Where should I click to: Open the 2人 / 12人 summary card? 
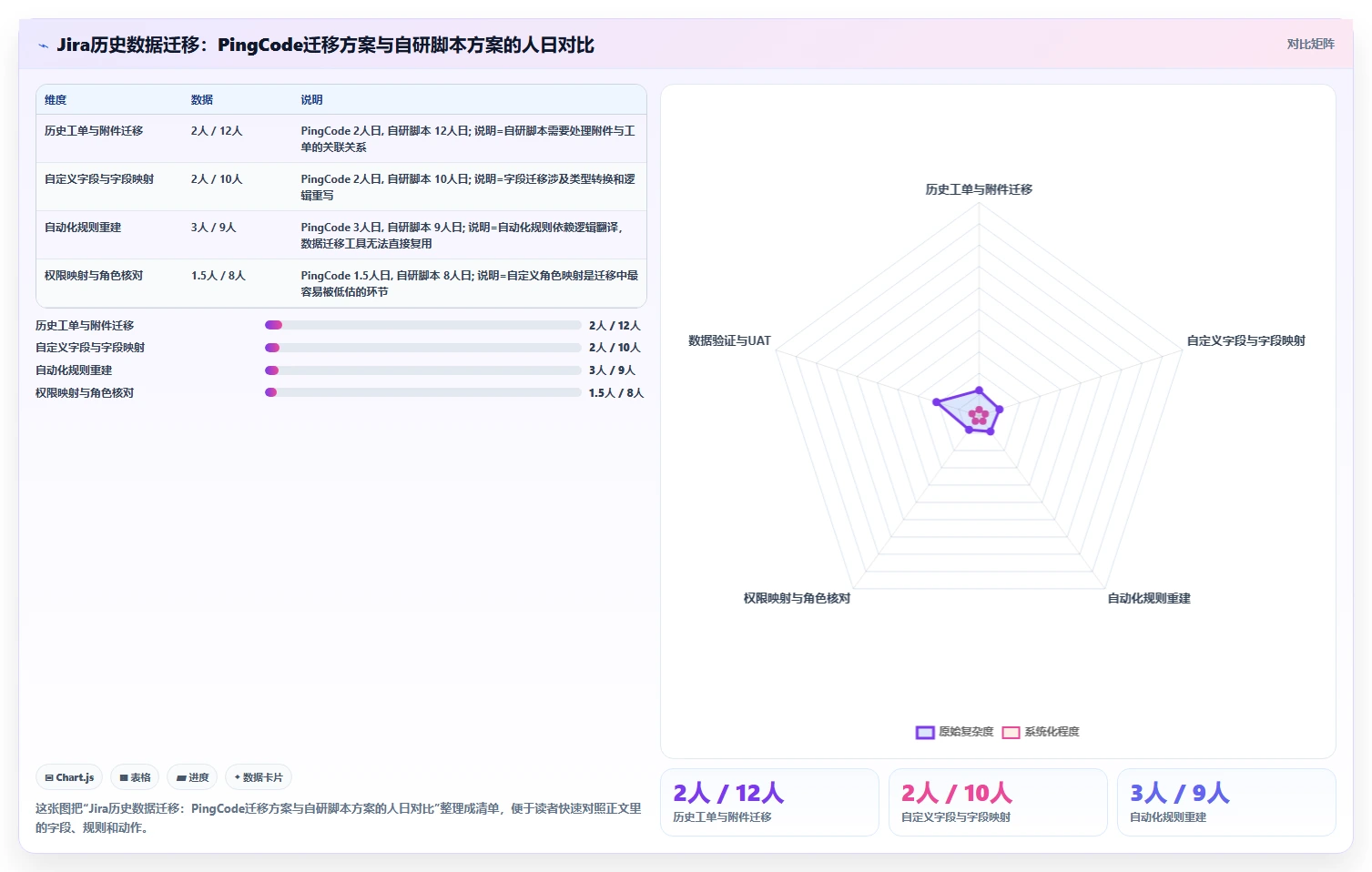[769, 802]
